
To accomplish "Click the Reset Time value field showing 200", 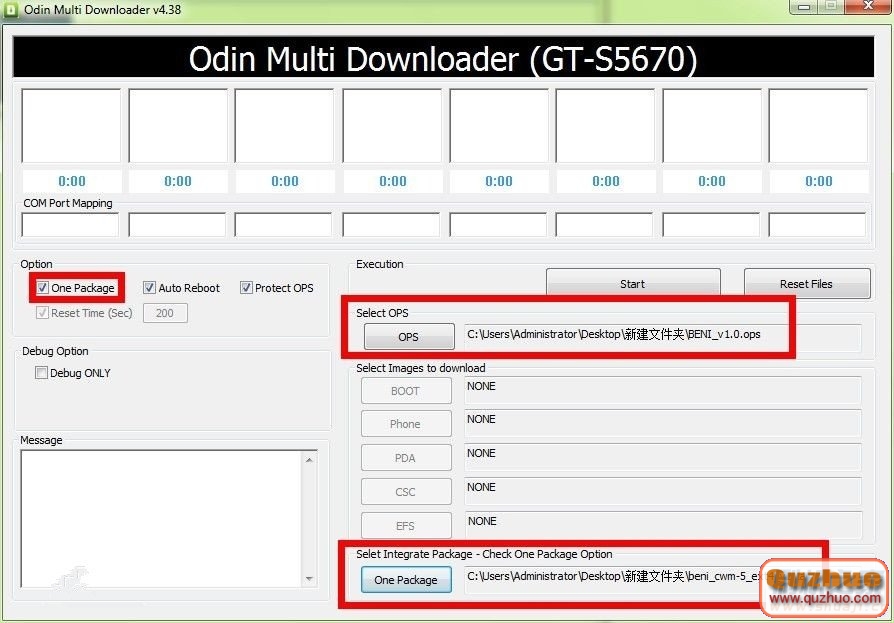I will tap(165, 313).
